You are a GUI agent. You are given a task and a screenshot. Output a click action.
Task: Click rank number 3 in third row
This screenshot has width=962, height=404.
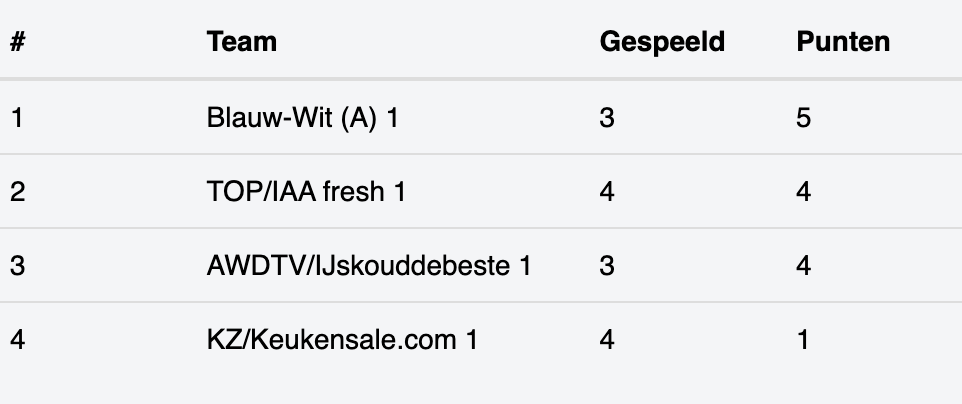pos(17,265)
